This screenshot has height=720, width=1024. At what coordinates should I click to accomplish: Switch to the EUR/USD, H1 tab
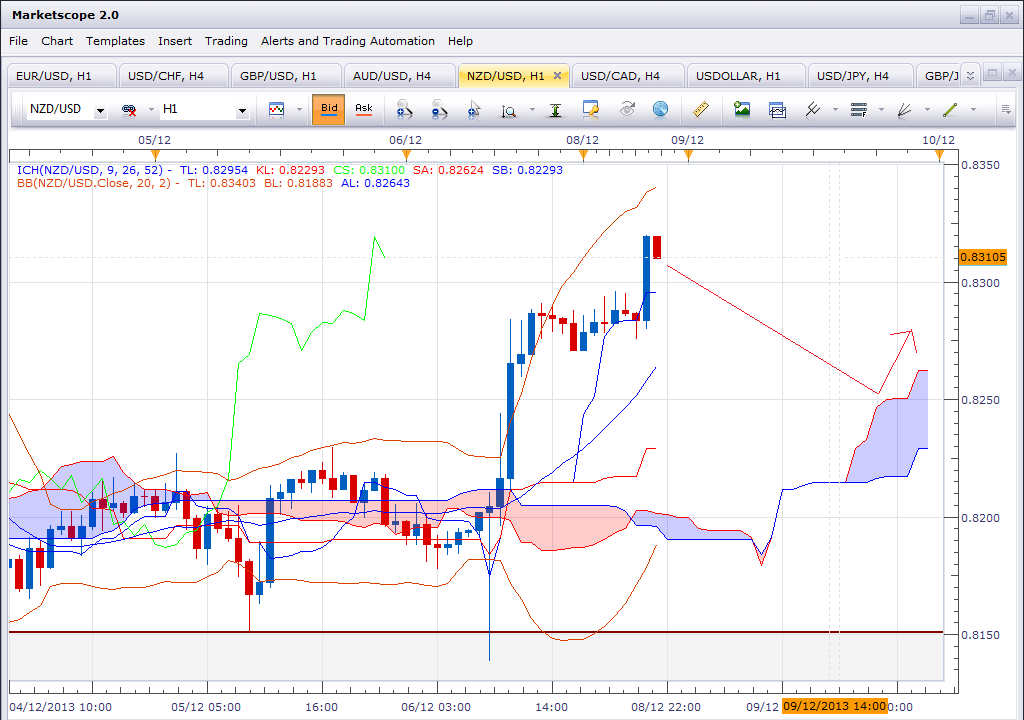click(x=61, y=76)
